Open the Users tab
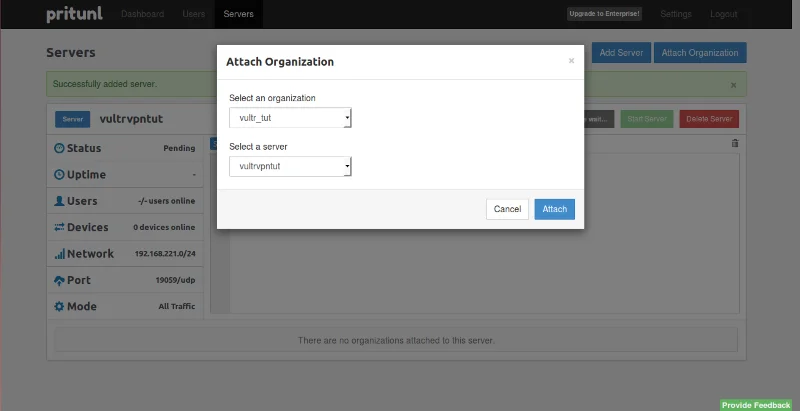Image resolution: width=800 pixels, height=411 pixels. pyautogui.click(x=193, y=14)
